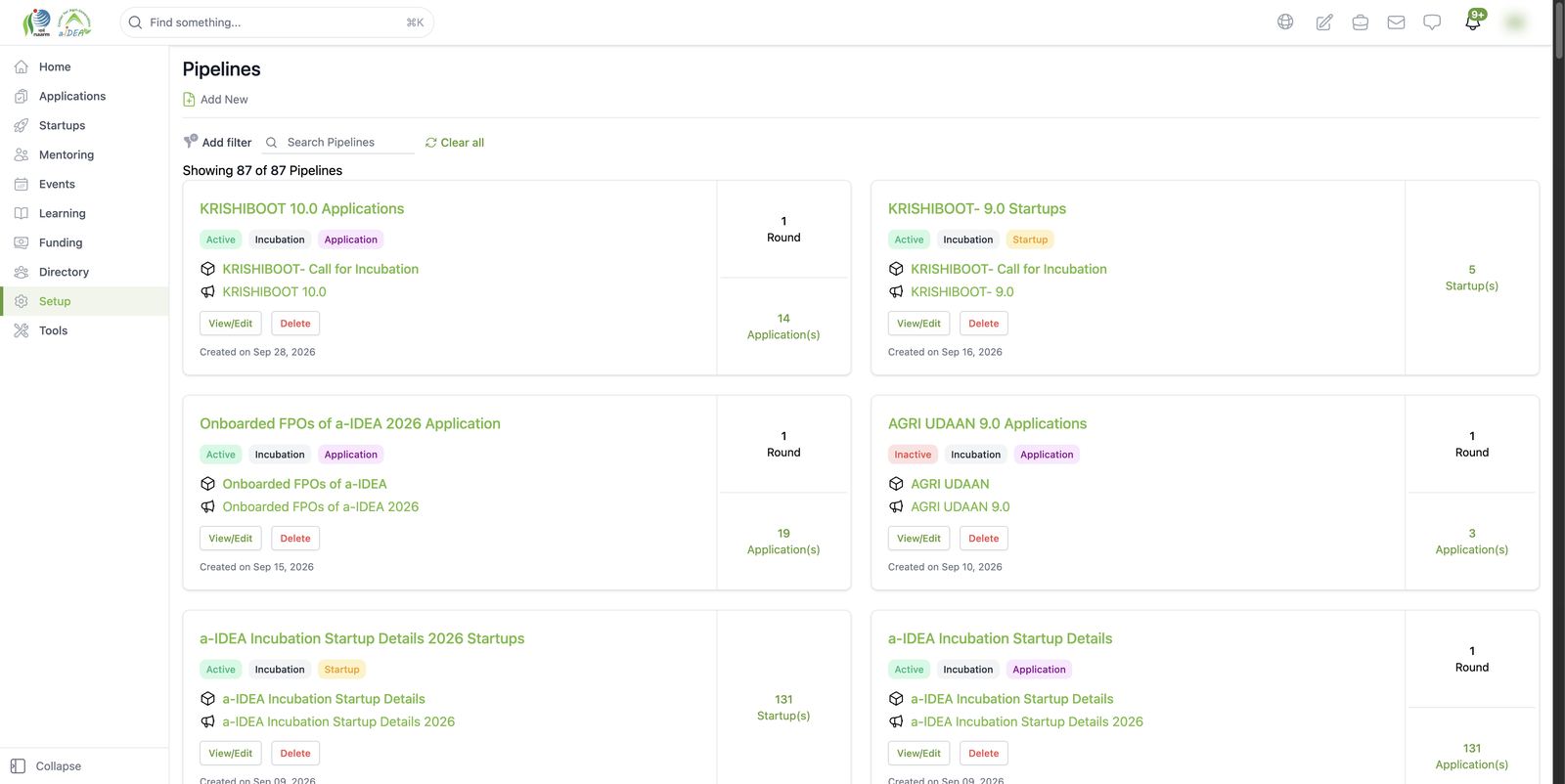Select Learning in the sidebar
1565x784 pixels.
[x=84, y=213]
